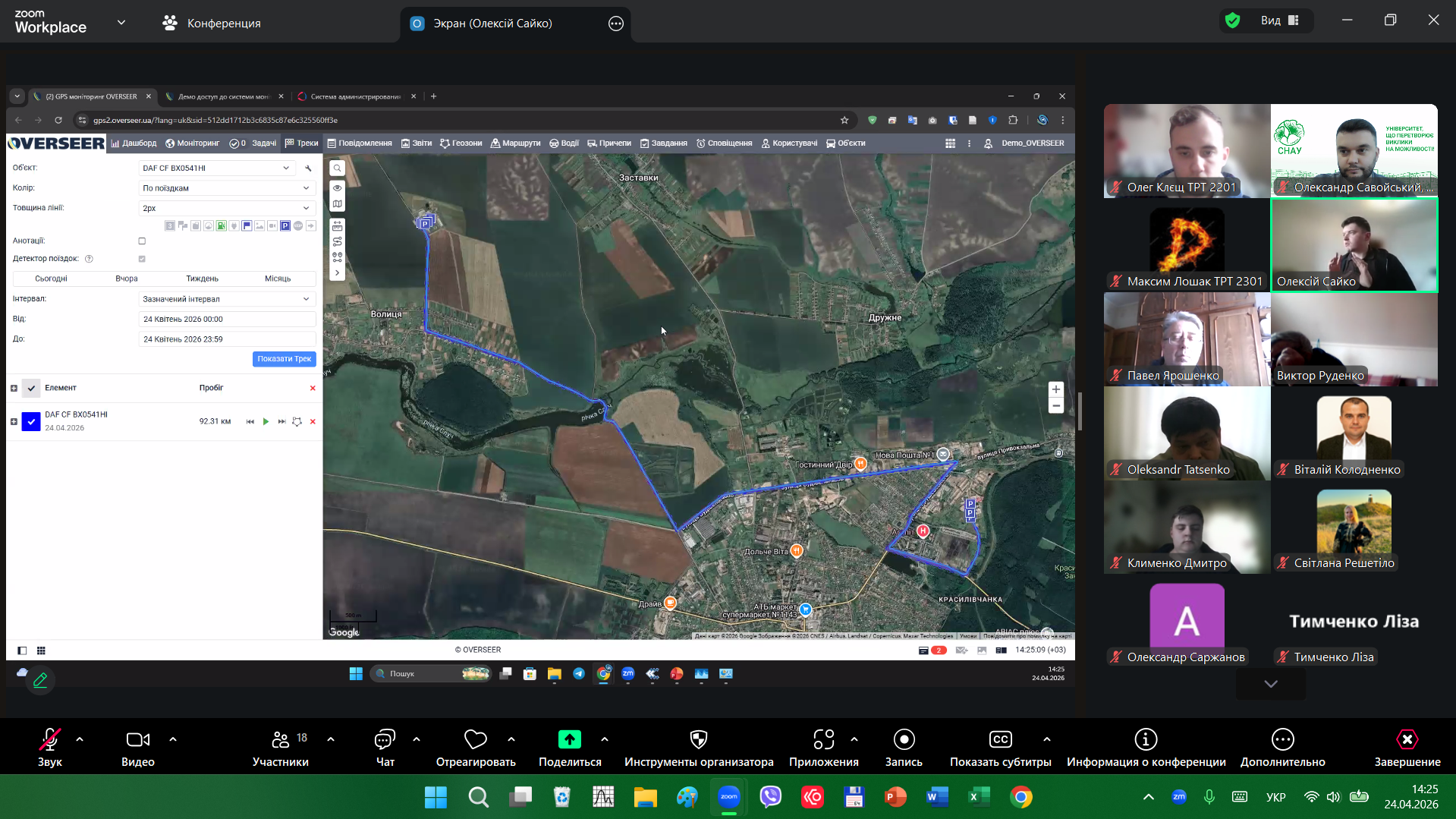1456x819 pixels.
Task: Open the Геозони menu item
Action: tap(461, 143)
